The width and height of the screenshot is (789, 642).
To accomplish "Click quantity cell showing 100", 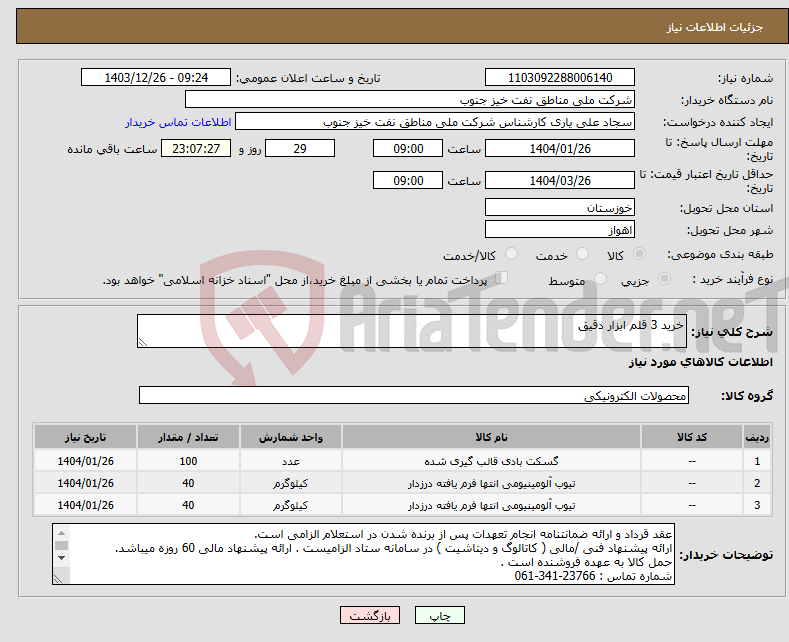I will point(188,461).
